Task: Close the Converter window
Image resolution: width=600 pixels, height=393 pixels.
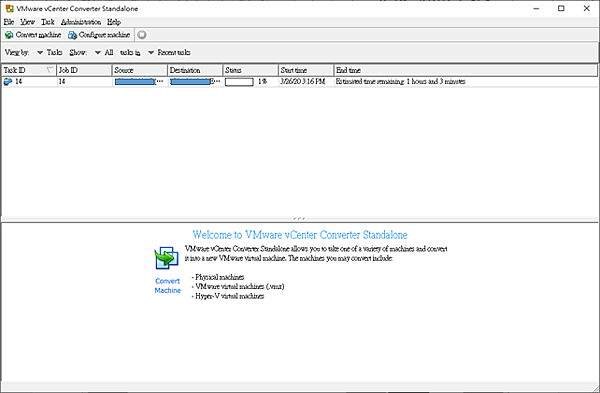Action: click(x=586, y=8)
